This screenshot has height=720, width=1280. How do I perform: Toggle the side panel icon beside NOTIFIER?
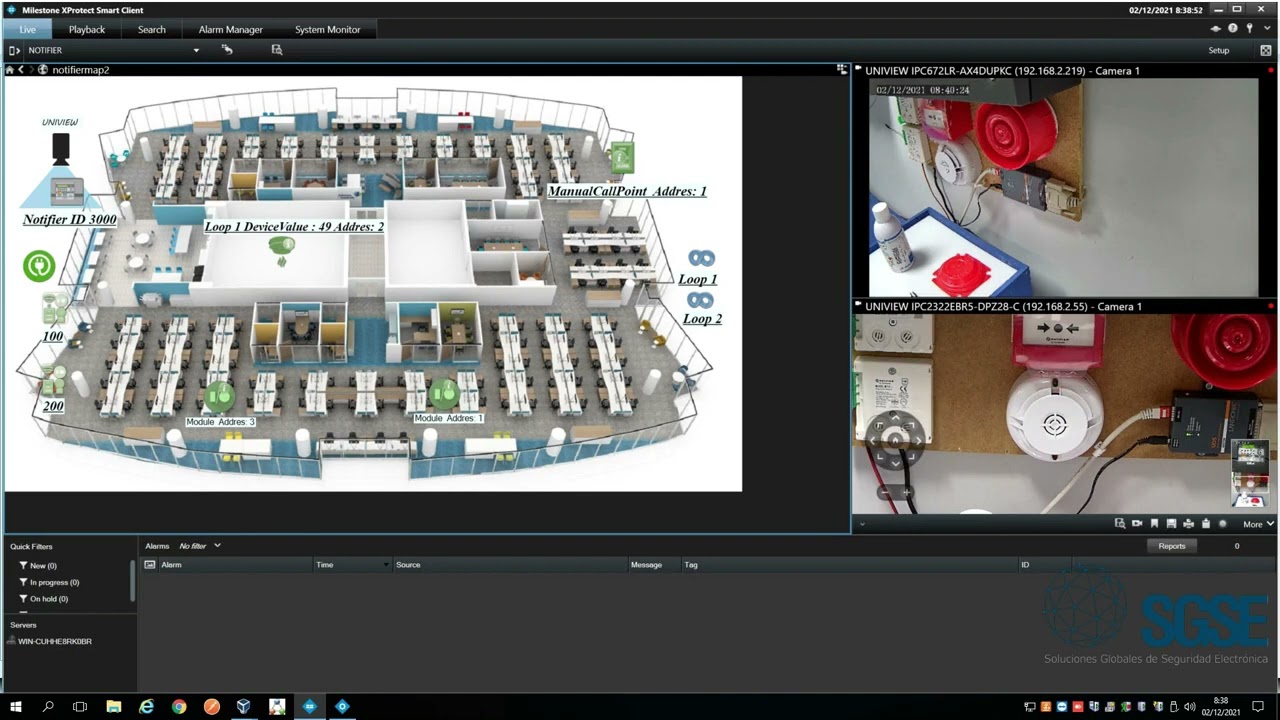point(14,50)
